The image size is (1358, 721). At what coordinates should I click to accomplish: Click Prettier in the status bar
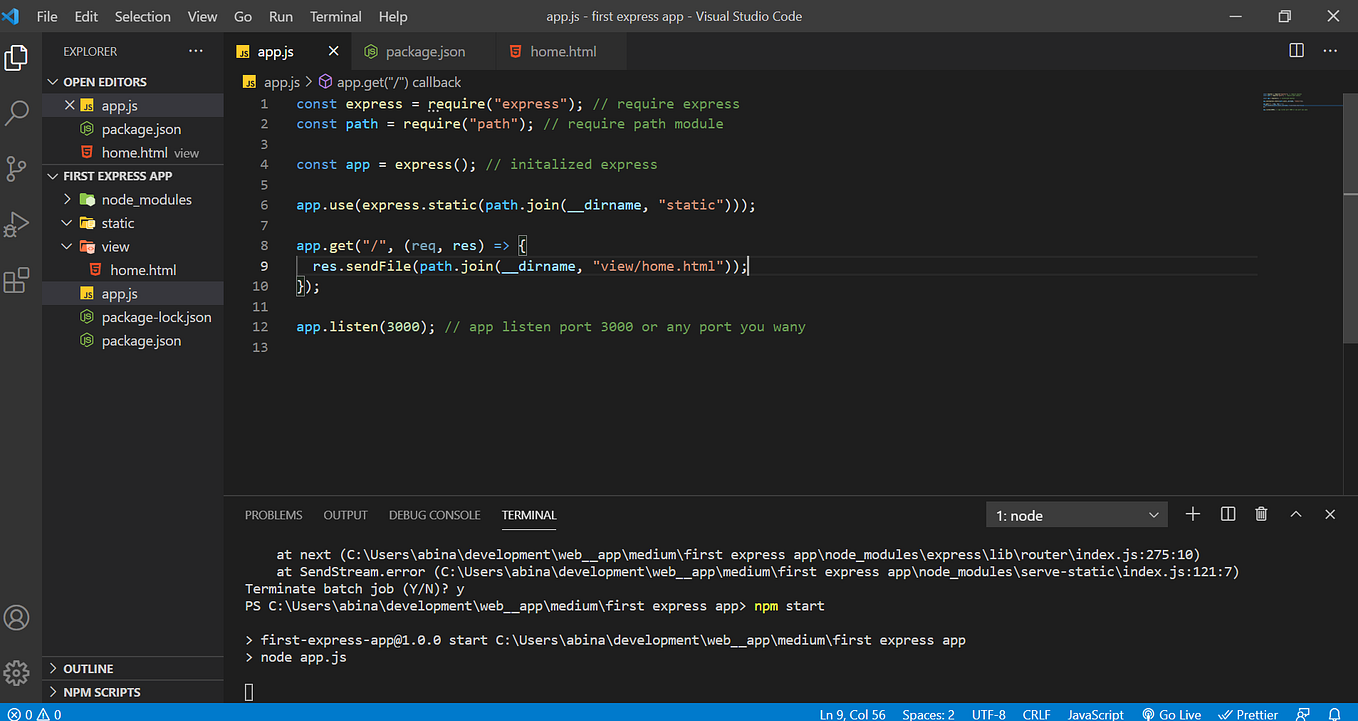pyautogui.click(x=1247, y=714)
